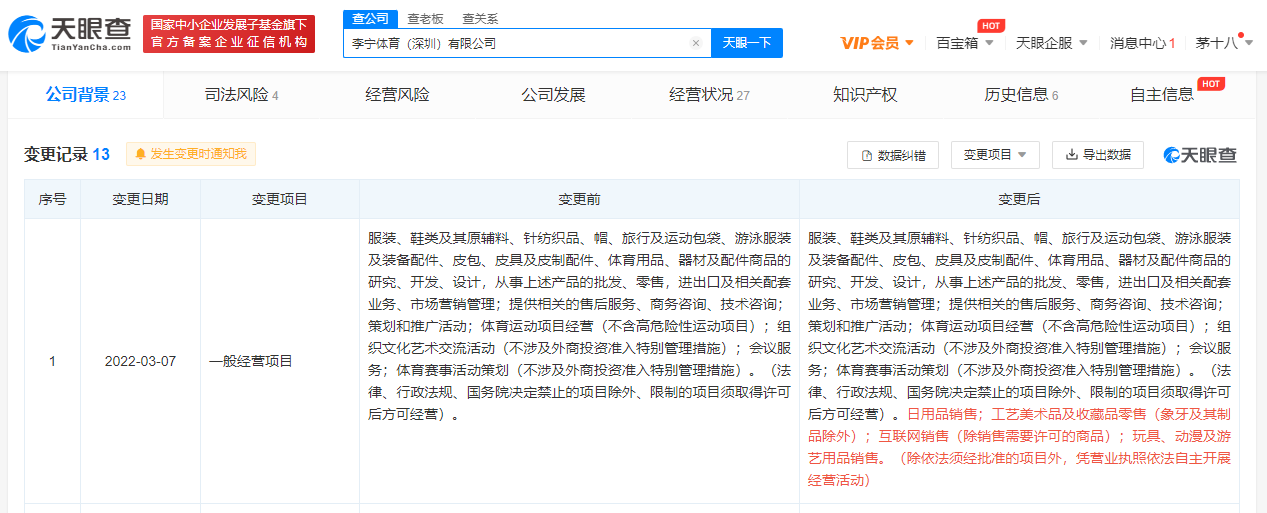The height and width of the screenshot is (513, 1267).
Task: Click the 导出数据 button
Action: tap(1098, 155)
